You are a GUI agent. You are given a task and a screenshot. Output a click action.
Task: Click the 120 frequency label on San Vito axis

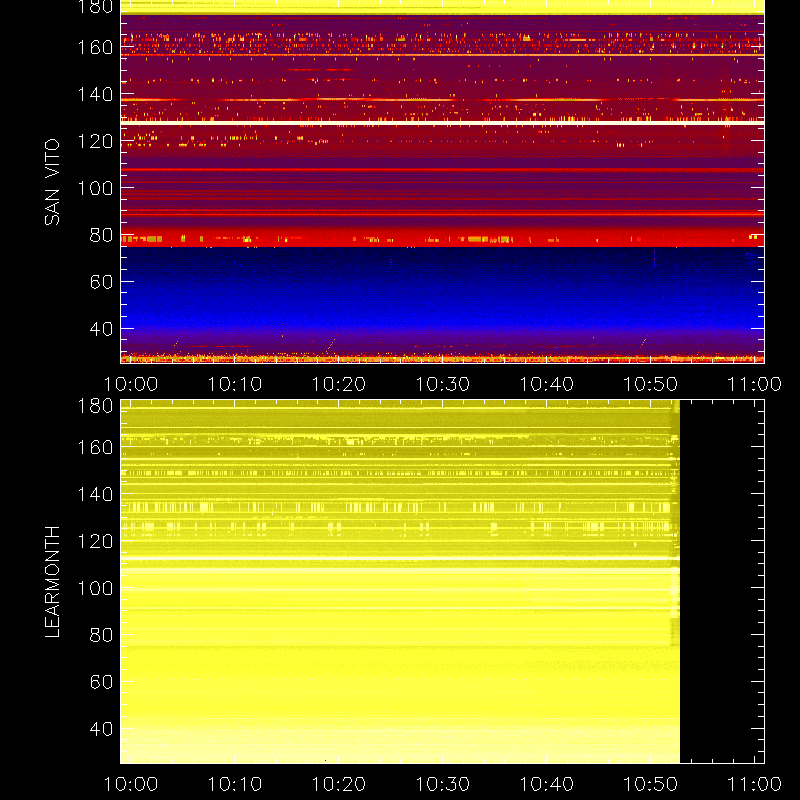pyautogui.click(x=95, y=141)
